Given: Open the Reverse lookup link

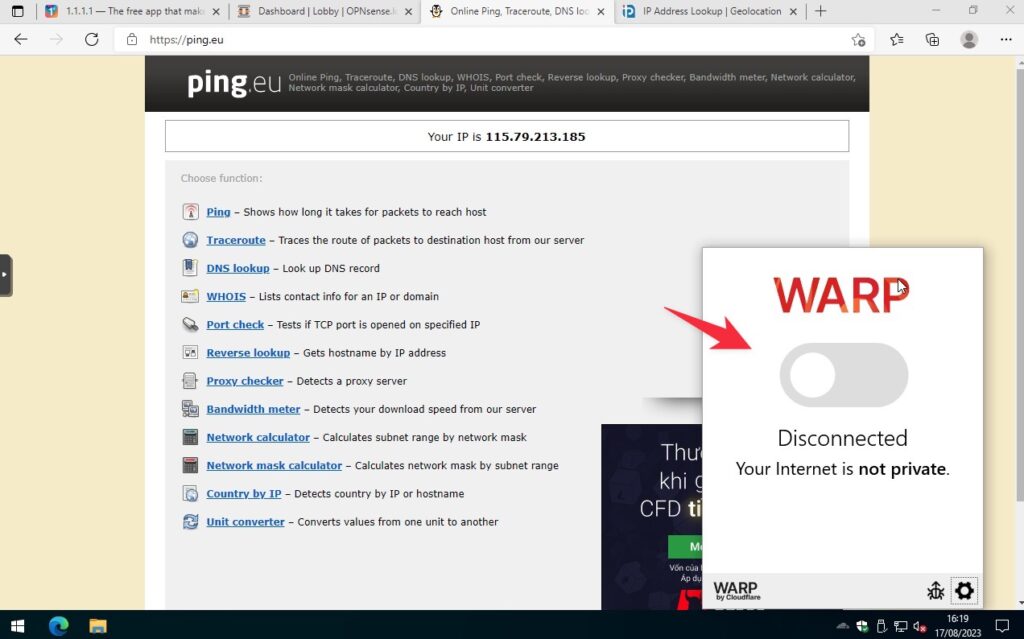Looking at the screenshot, I should [248, 352].
